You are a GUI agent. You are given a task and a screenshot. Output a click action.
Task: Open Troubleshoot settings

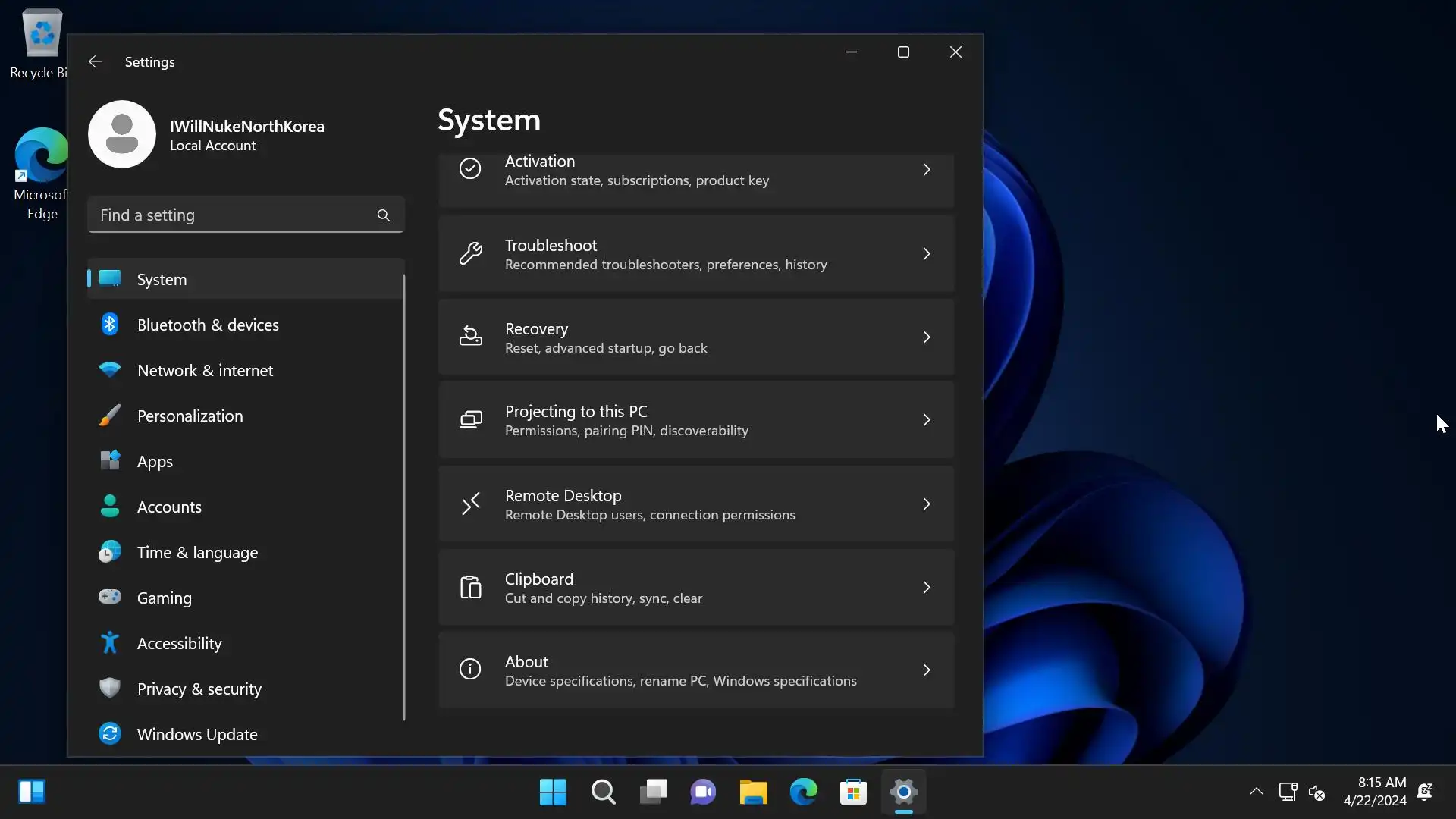pos(695,254)
